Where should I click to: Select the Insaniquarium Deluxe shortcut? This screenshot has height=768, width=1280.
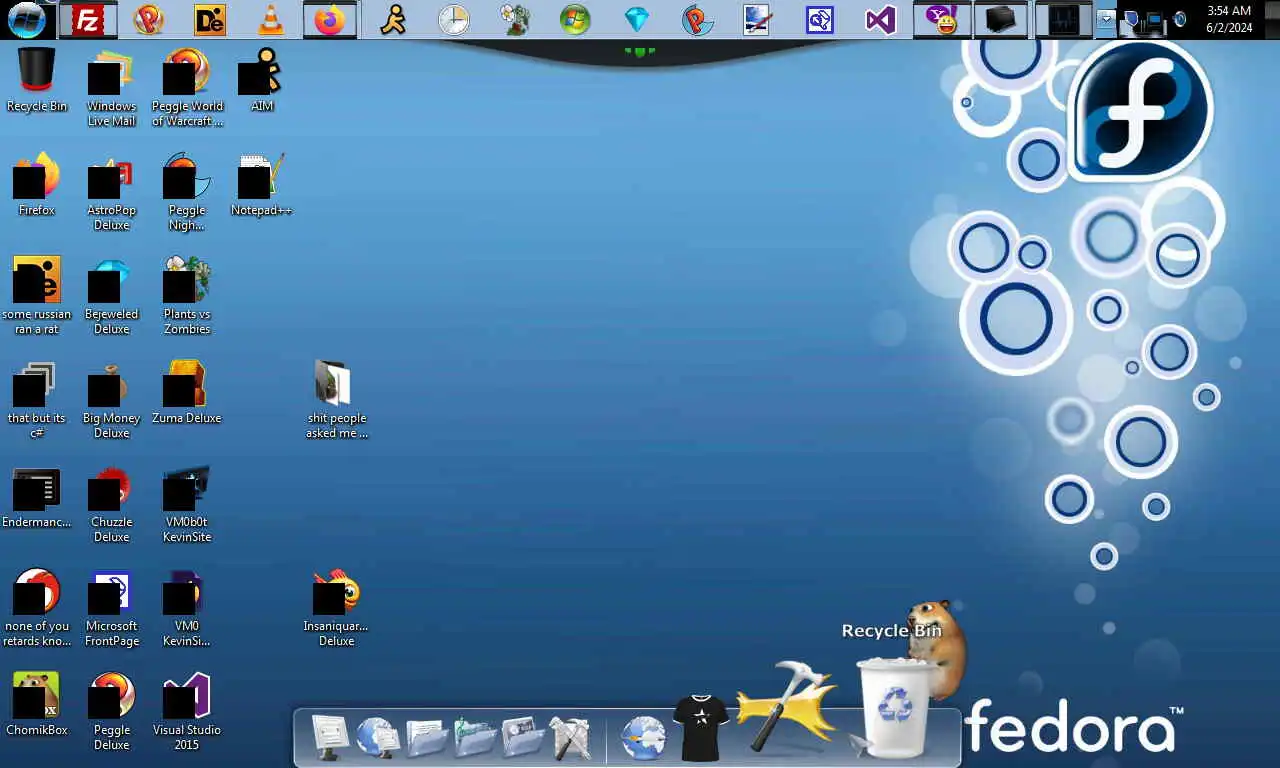pos(336,608)
